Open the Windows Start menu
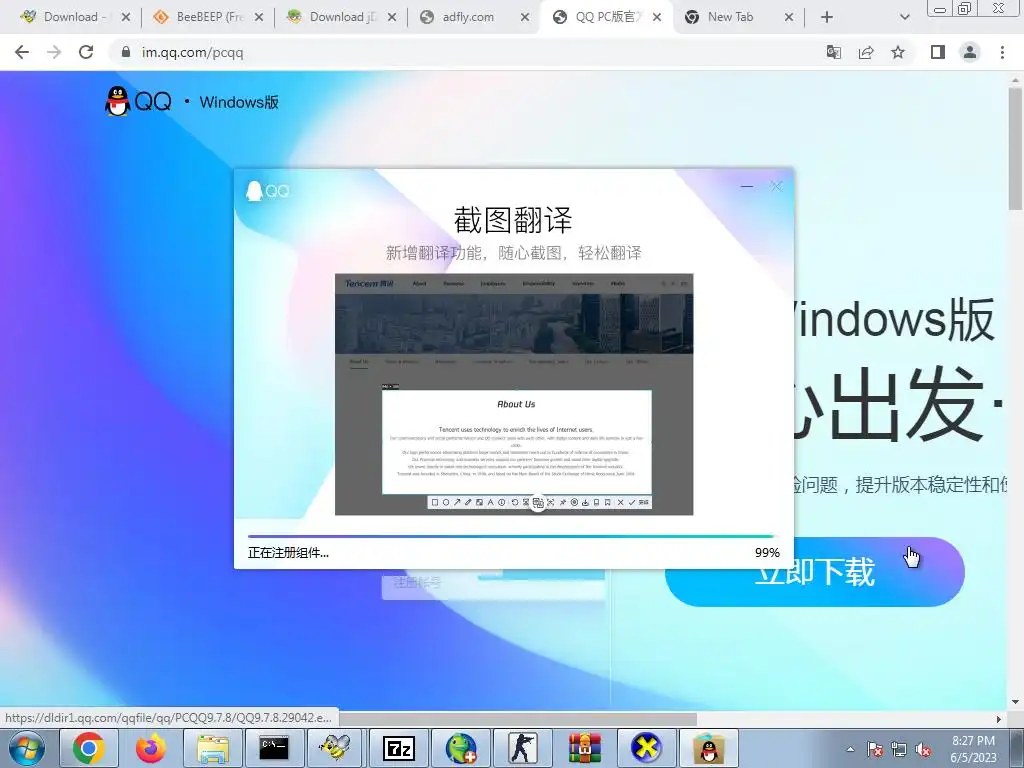The image size is (1024, 768). pyautogui.click(x=27, y=748)
